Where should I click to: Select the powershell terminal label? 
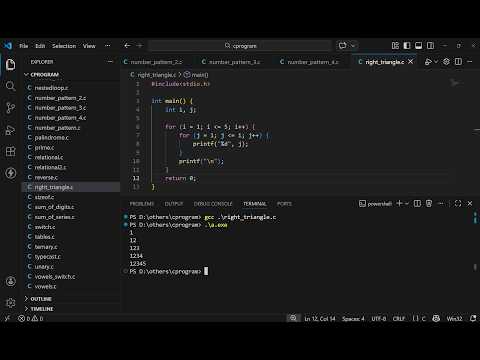(375, 204)
